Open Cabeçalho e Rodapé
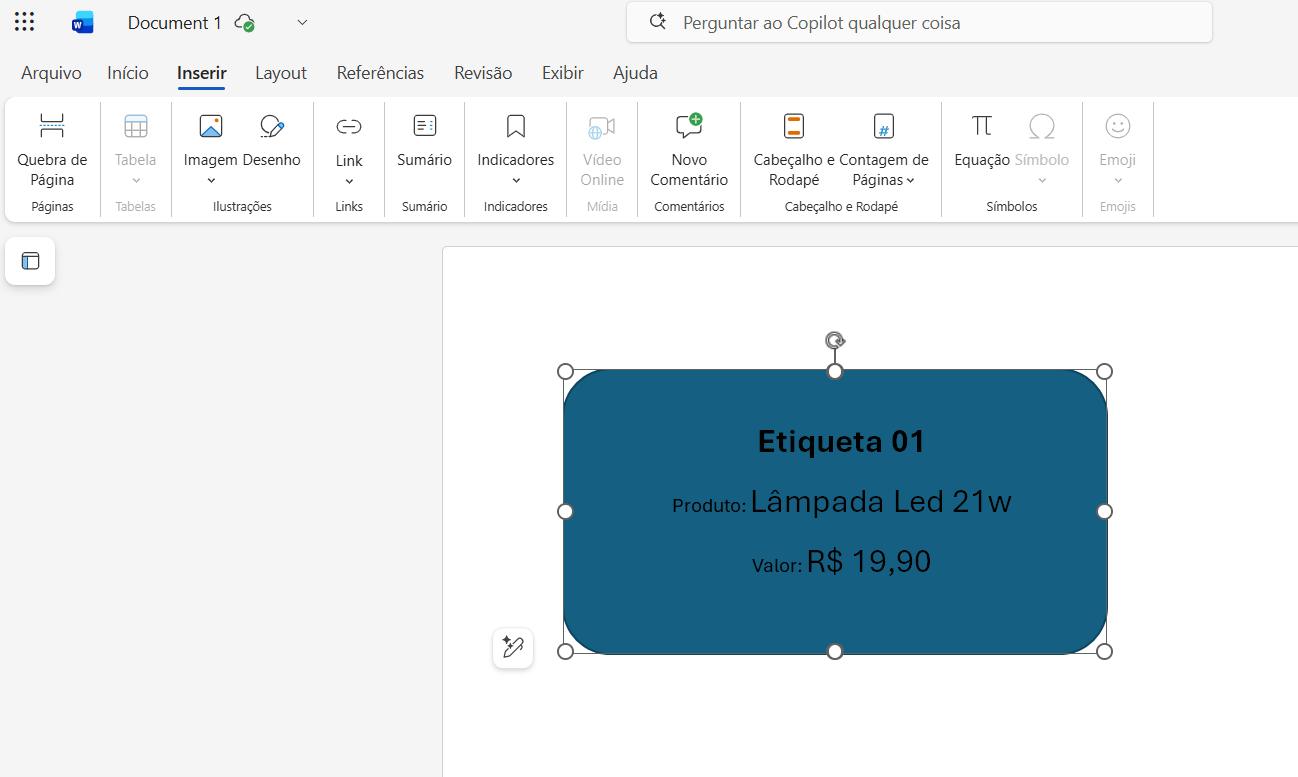The width and height of the screenshot is (1298, 777). point(794,150)
